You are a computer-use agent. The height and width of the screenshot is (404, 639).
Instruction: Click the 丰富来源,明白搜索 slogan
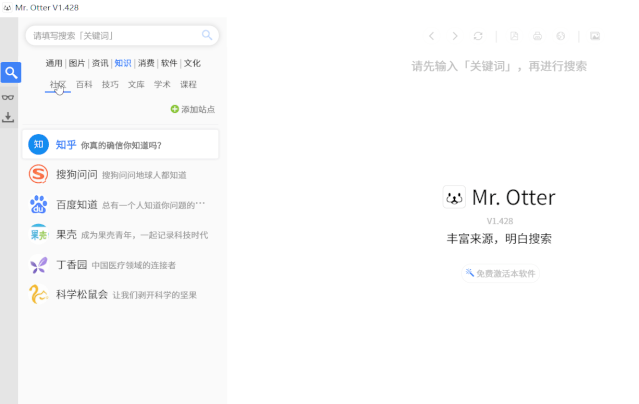[499, 238]
